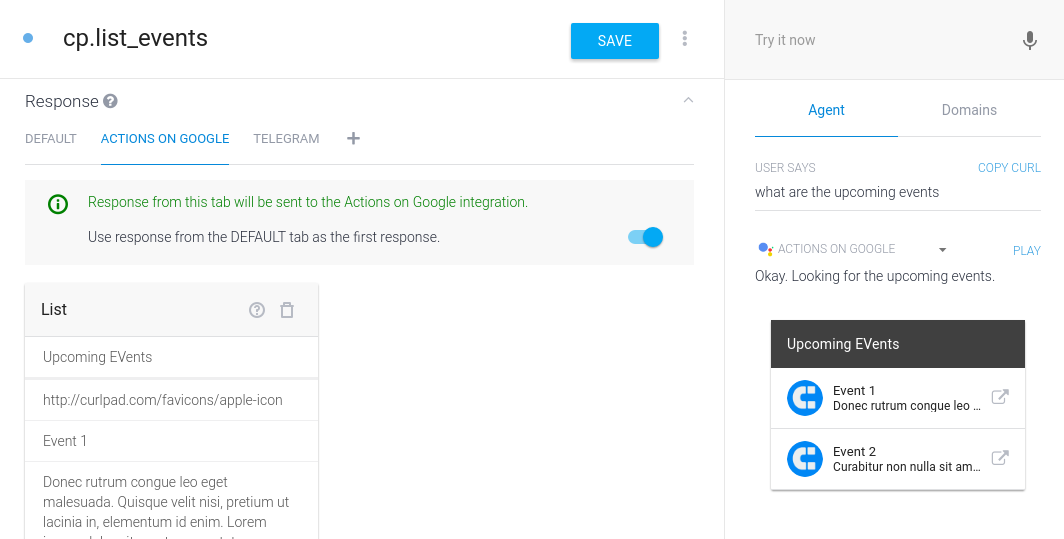Image resolution: width=1064 pixels, height=539 pixels.
Task: Click the help icon in List card
Action: [257, 310]
